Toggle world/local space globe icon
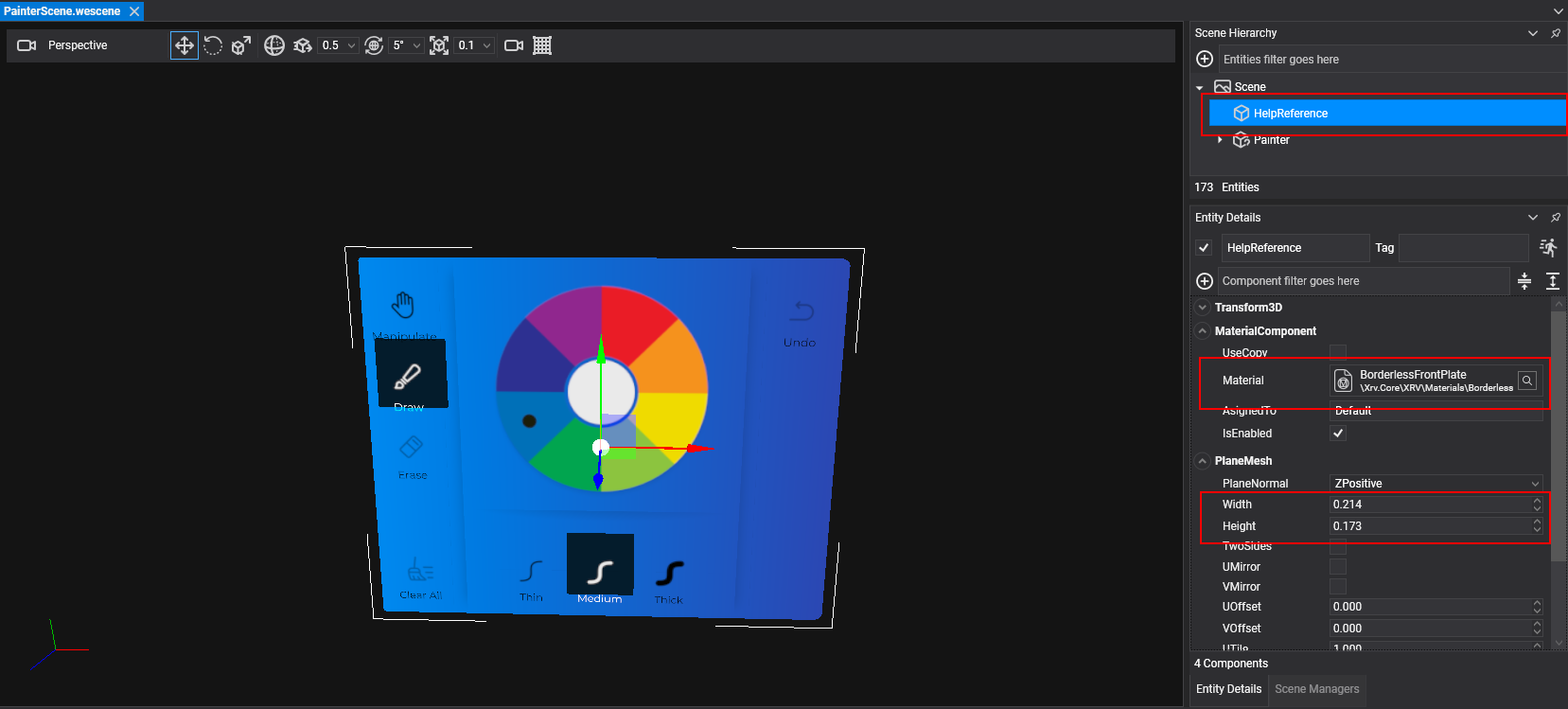Image resolution: width=1568 pixels, height=709 pixels. pyautogui.click(x=274, y=45)
